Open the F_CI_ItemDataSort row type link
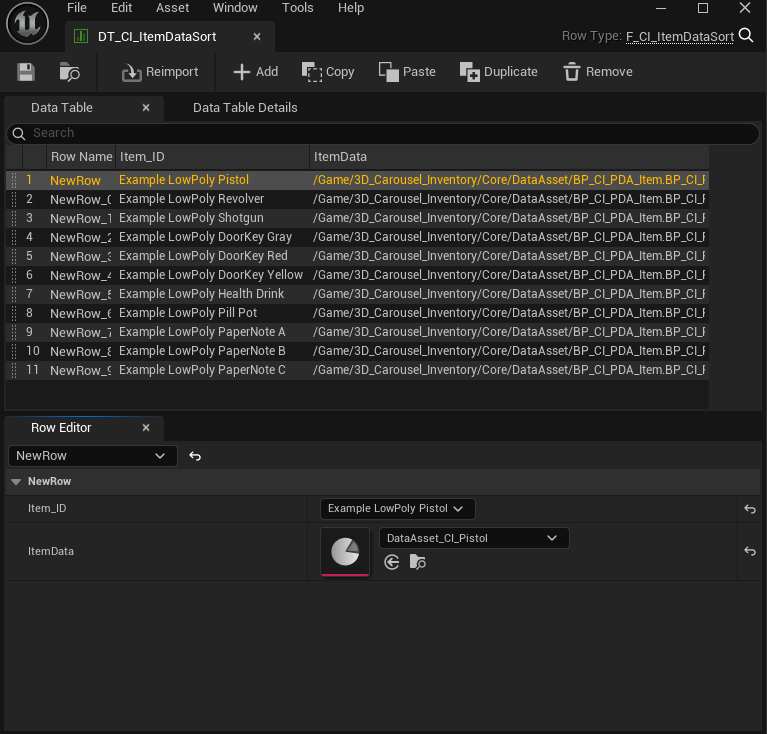This screenshot has height=734, width=767. [x=679, y=37]
